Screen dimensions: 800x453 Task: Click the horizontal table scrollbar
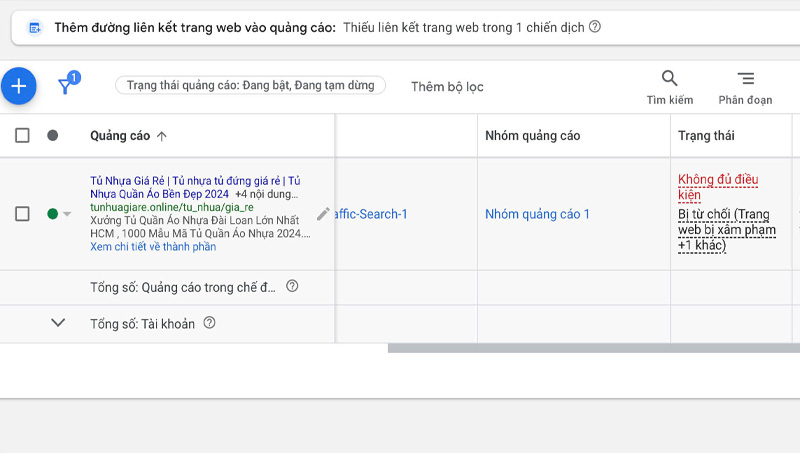tap(593, 349)
